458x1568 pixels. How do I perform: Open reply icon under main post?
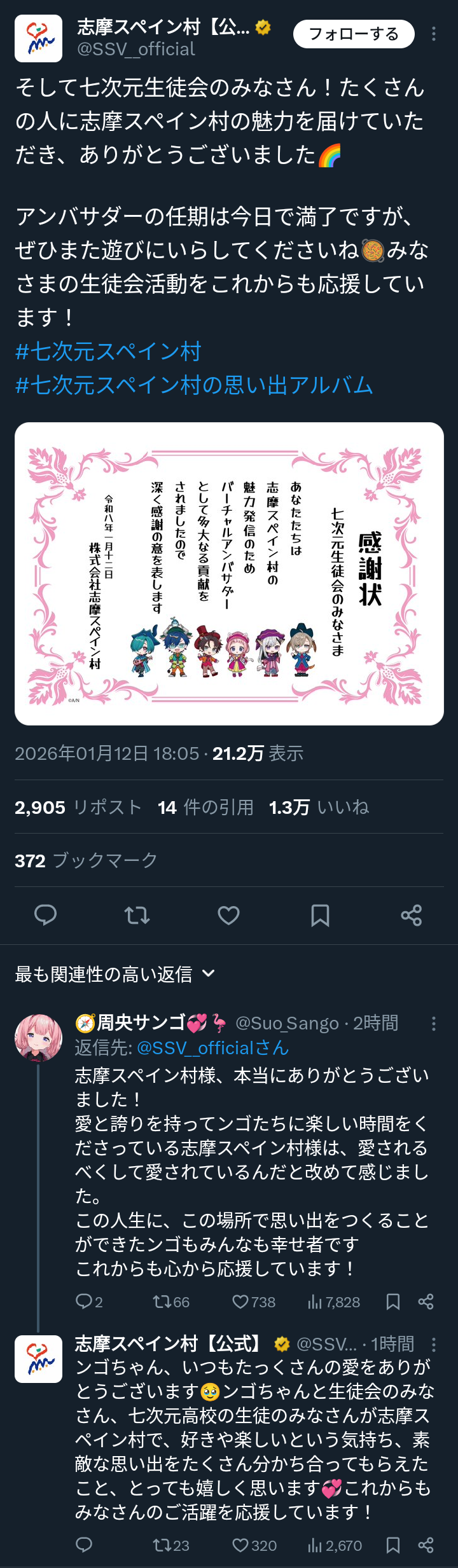click(45, 915)
